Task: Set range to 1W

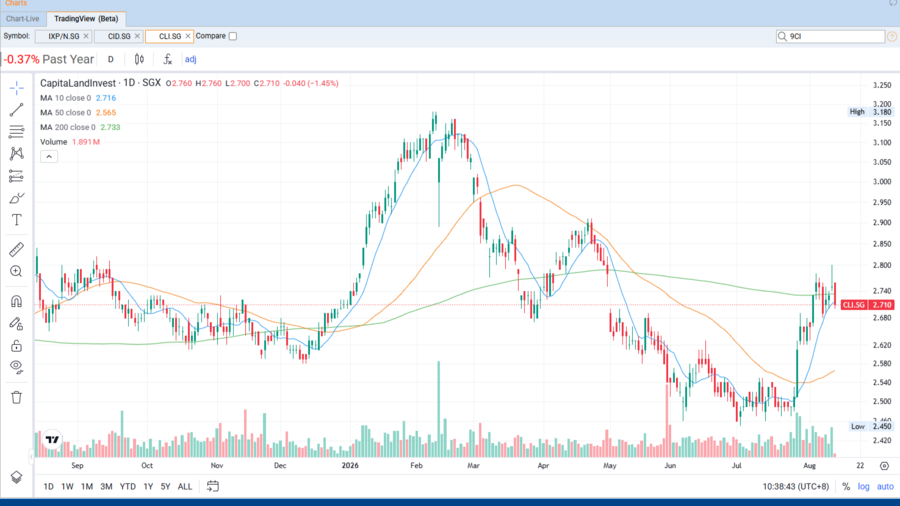Action: pos(67,486)
